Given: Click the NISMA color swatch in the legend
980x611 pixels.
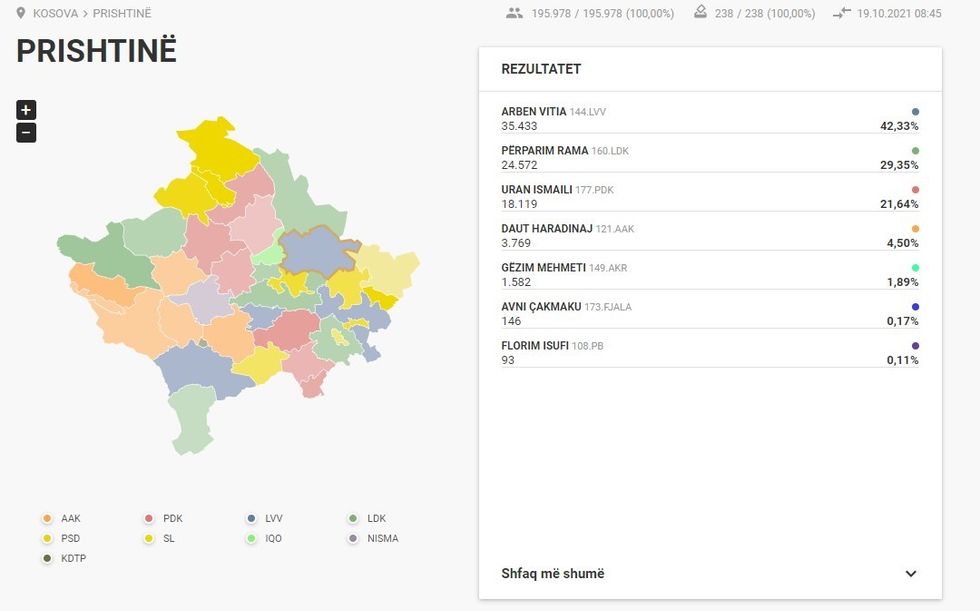Looking at the screenshot, I should (351, 538).
